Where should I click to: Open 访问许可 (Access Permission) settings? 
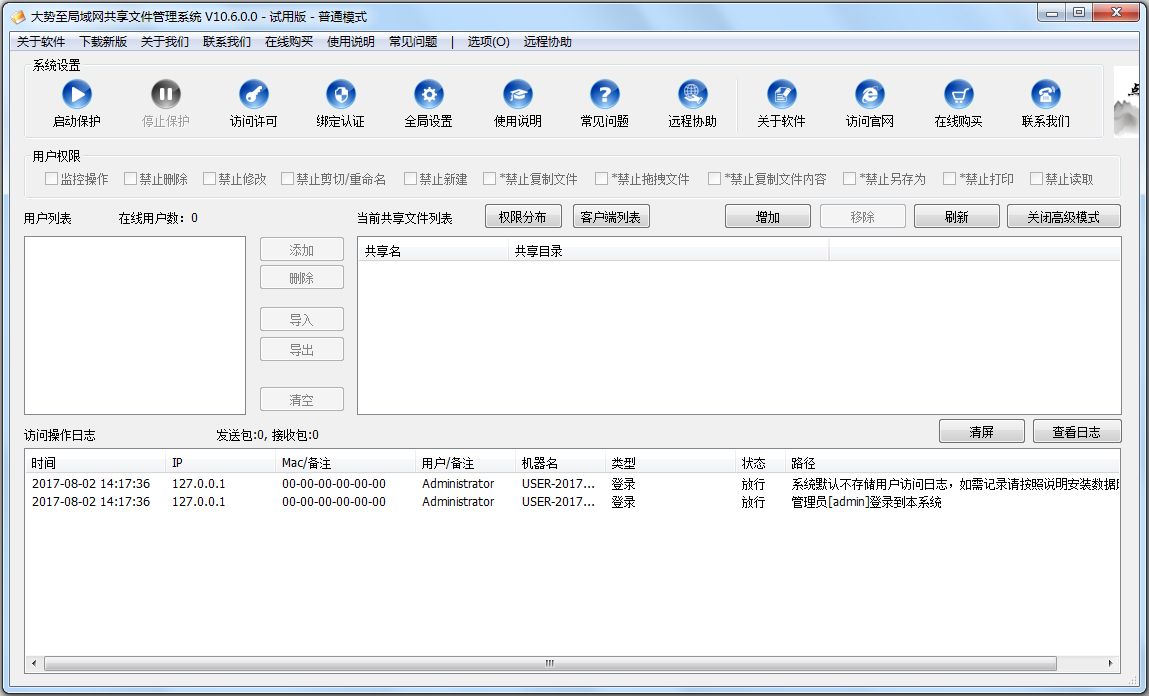(253, 101)
